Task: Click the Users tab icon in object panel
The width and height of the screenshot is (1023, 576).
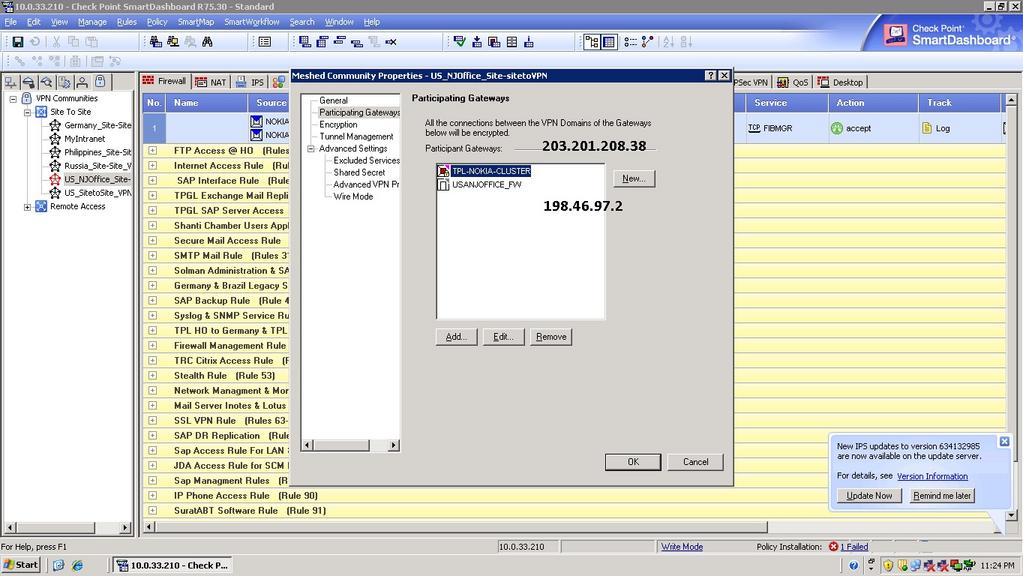Action: pos(82,82)
